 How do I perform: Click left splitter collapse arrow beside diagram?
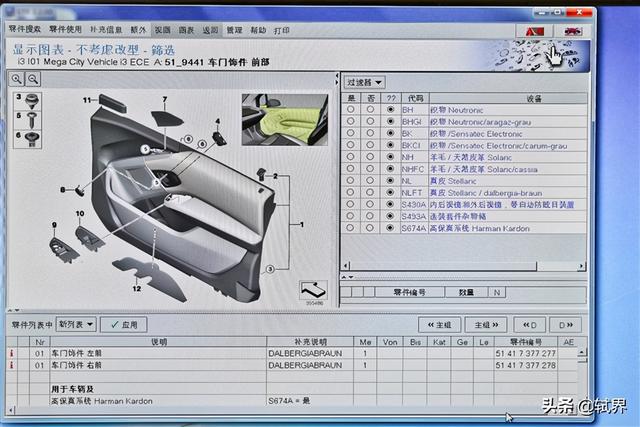coord(337,76)
